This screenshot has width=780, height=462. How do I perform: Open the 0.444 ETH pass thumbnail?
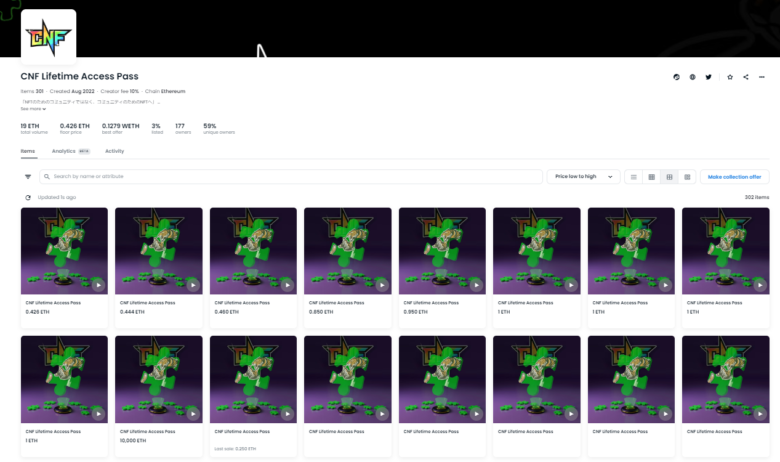coord(159,251)
